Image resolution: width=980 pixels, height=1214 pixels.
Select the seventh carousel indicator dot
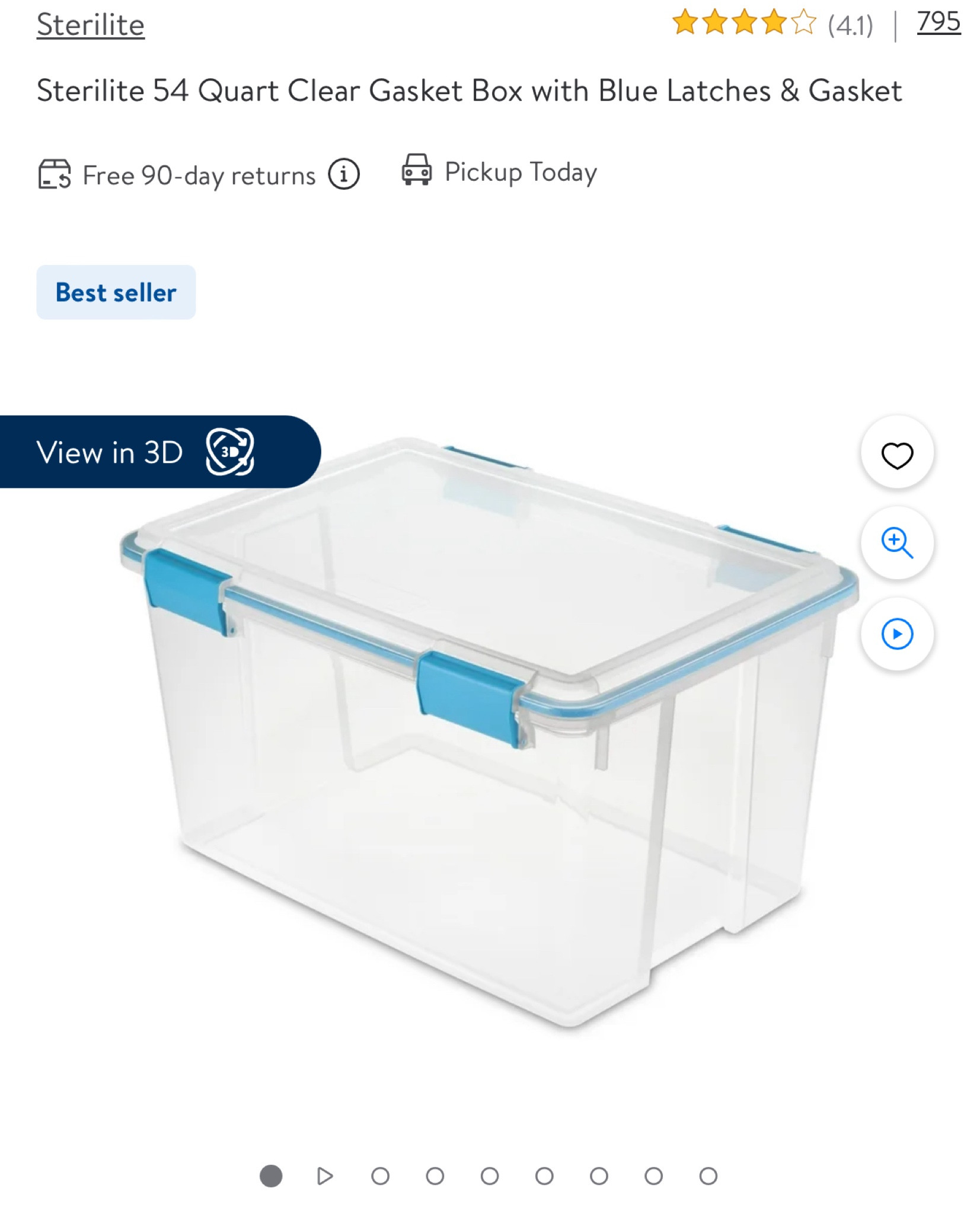pyautogui.click(x=599, y=1176)
